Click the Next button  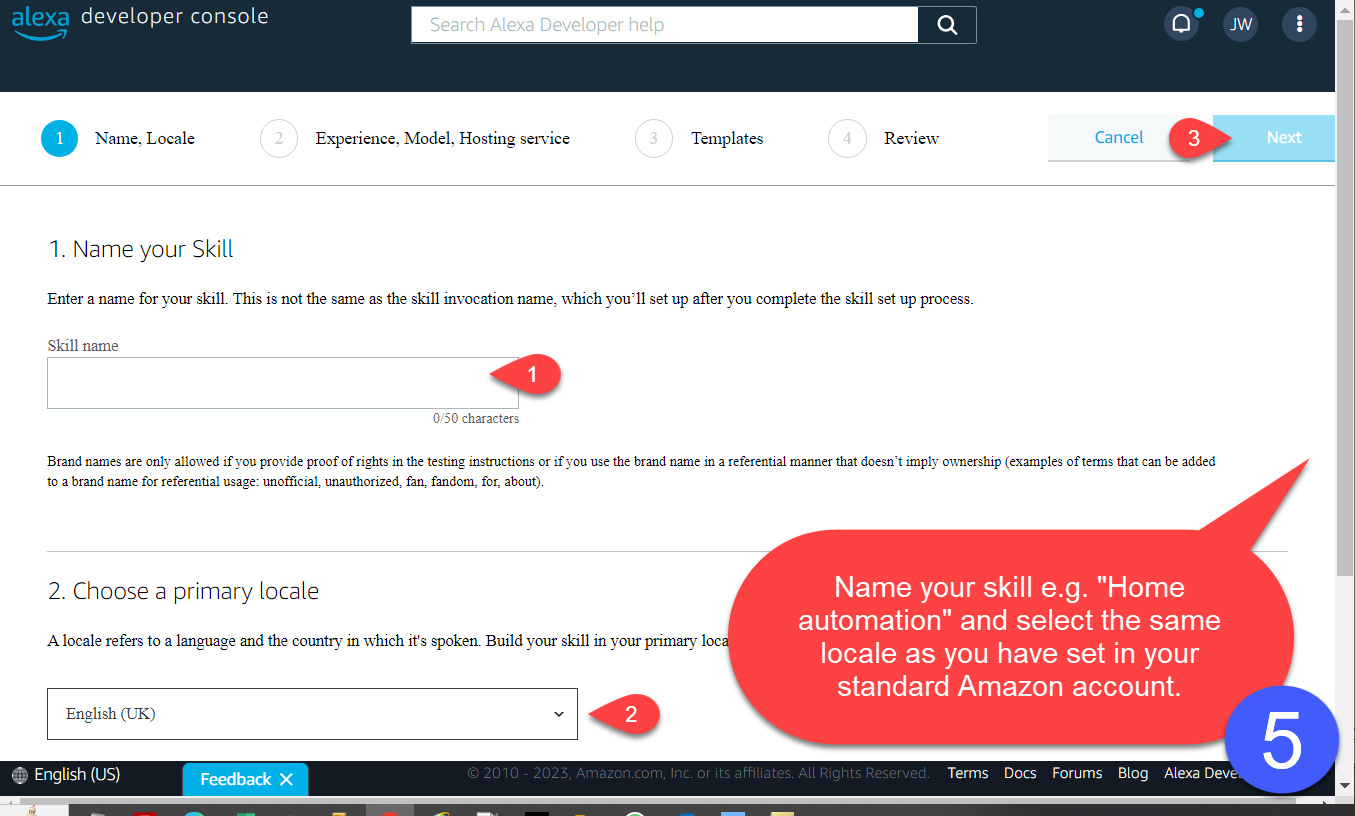(x=1283, y=138)
